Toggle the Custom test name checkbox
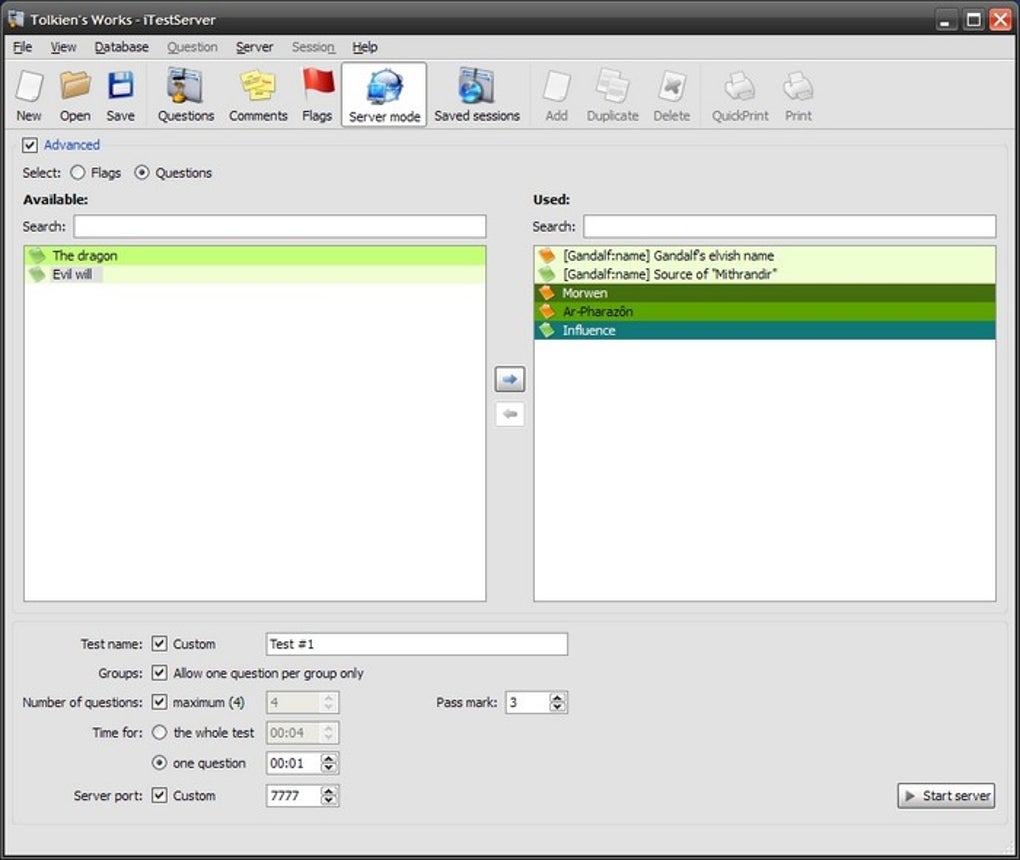Screen dimensions: 1020x860 click(159, 643)
